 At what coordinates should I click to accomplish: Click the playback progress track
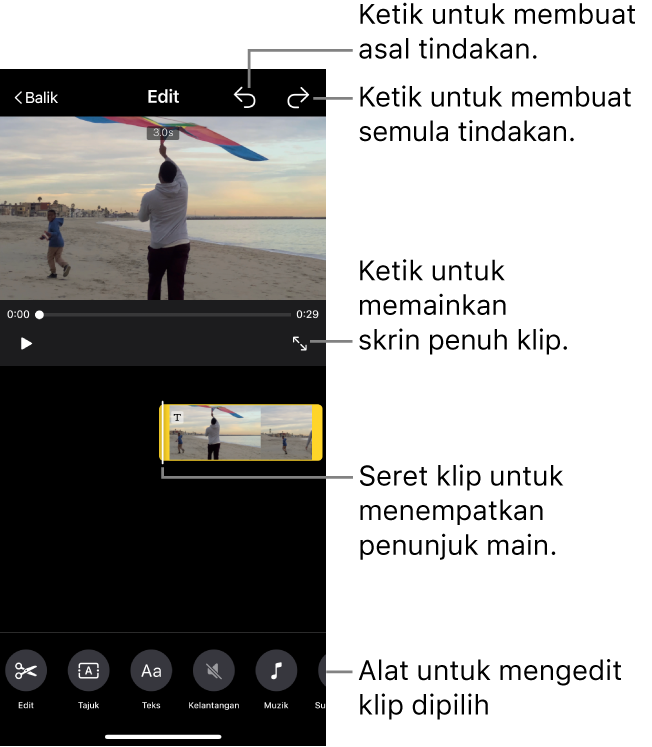[165, 314]
